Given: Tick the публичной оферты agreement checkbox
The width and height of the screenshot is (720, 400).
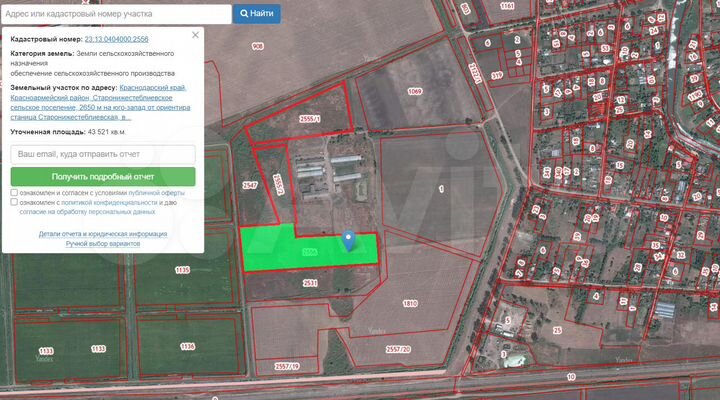Looking at the screenshot, I should [14, 192].
